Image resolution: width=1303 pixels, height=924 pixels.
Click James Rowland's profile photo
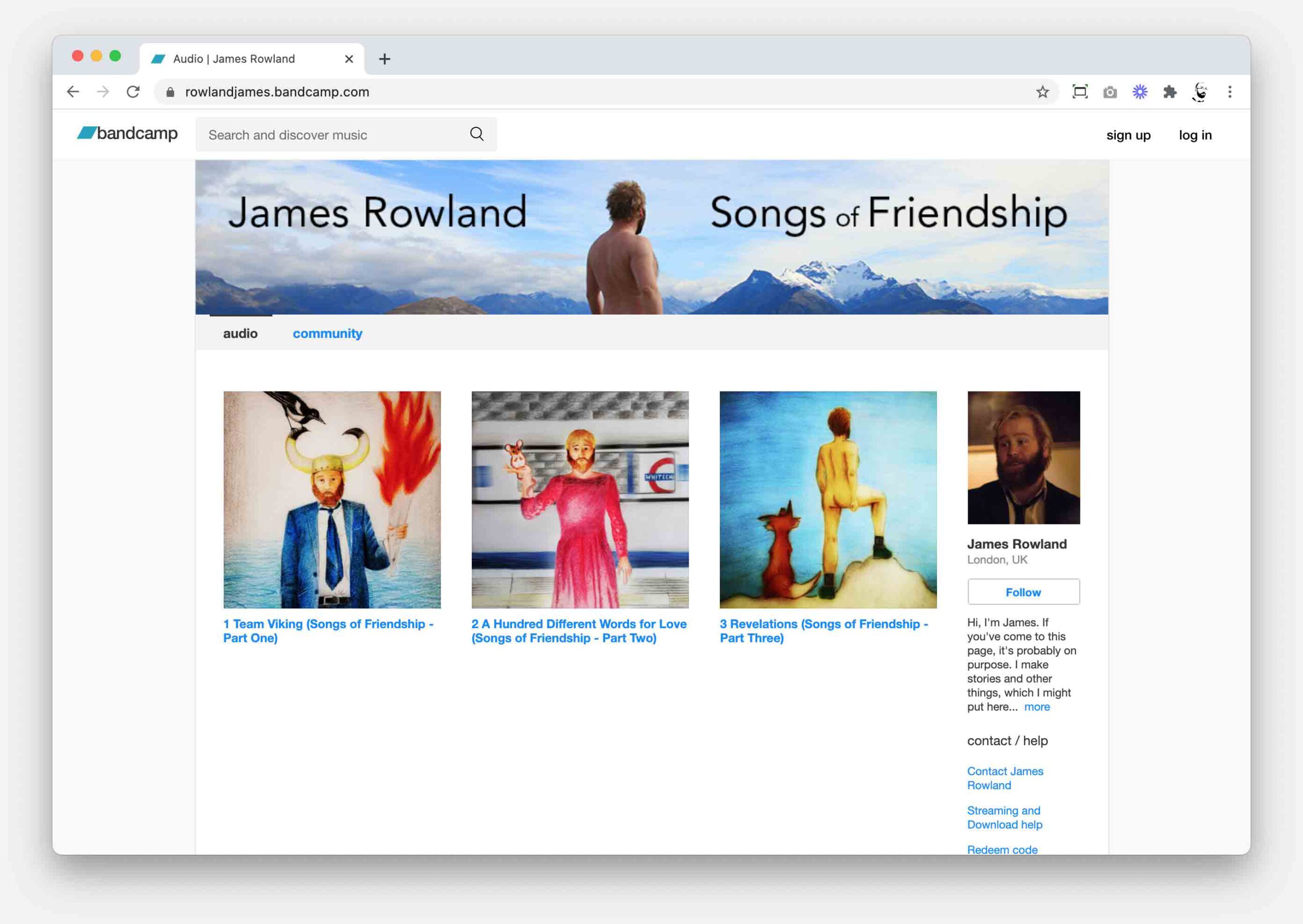click(x=1023, y=458)
